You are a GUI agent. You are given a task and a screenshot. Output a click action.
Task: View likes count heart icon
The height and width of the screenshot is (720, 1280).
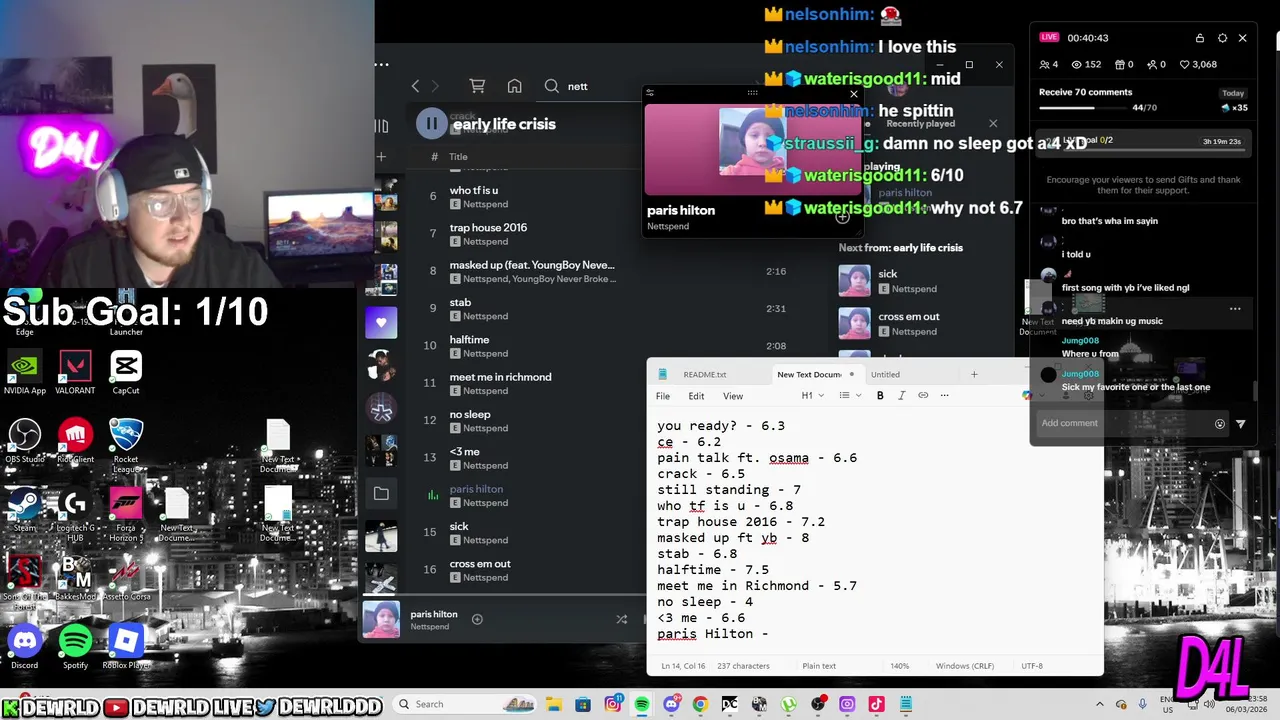(x=1185, y=64)
